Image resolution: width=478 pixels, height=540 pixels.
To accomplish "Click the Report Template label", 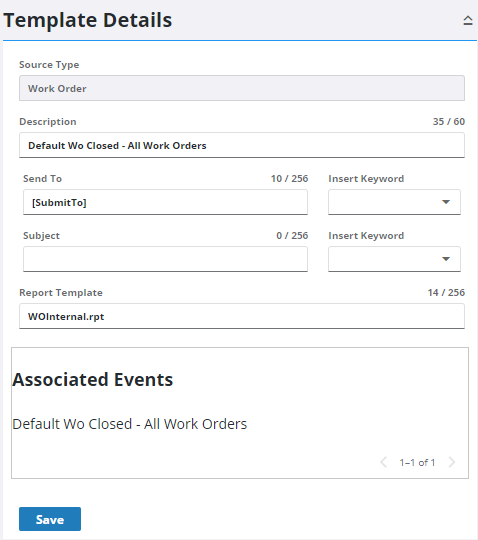I will click(61, 293).
